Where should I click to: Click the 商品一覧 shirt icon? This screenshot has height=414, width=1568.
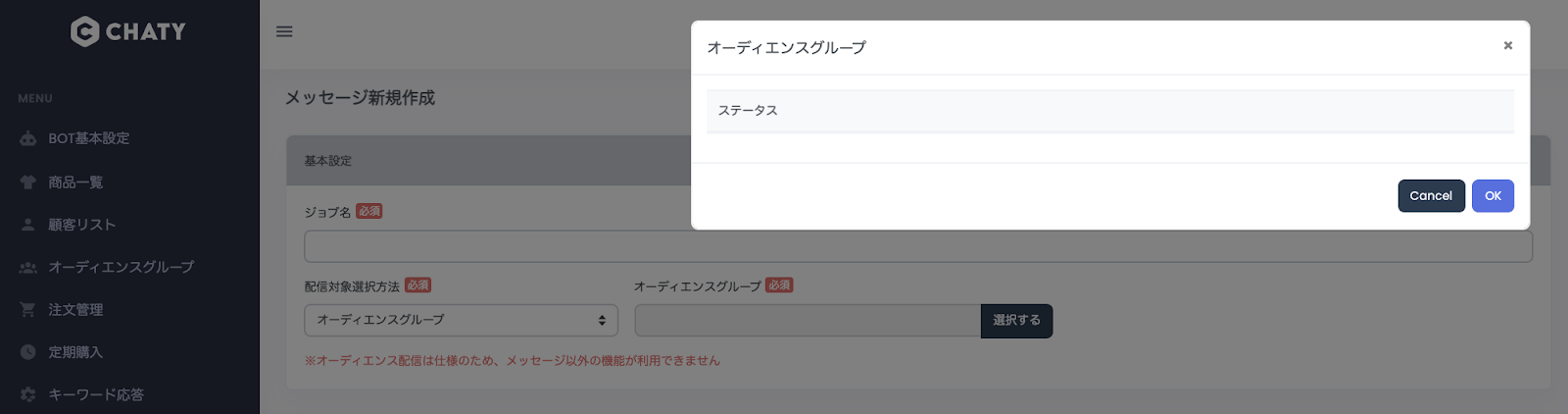tap(28, 182)
